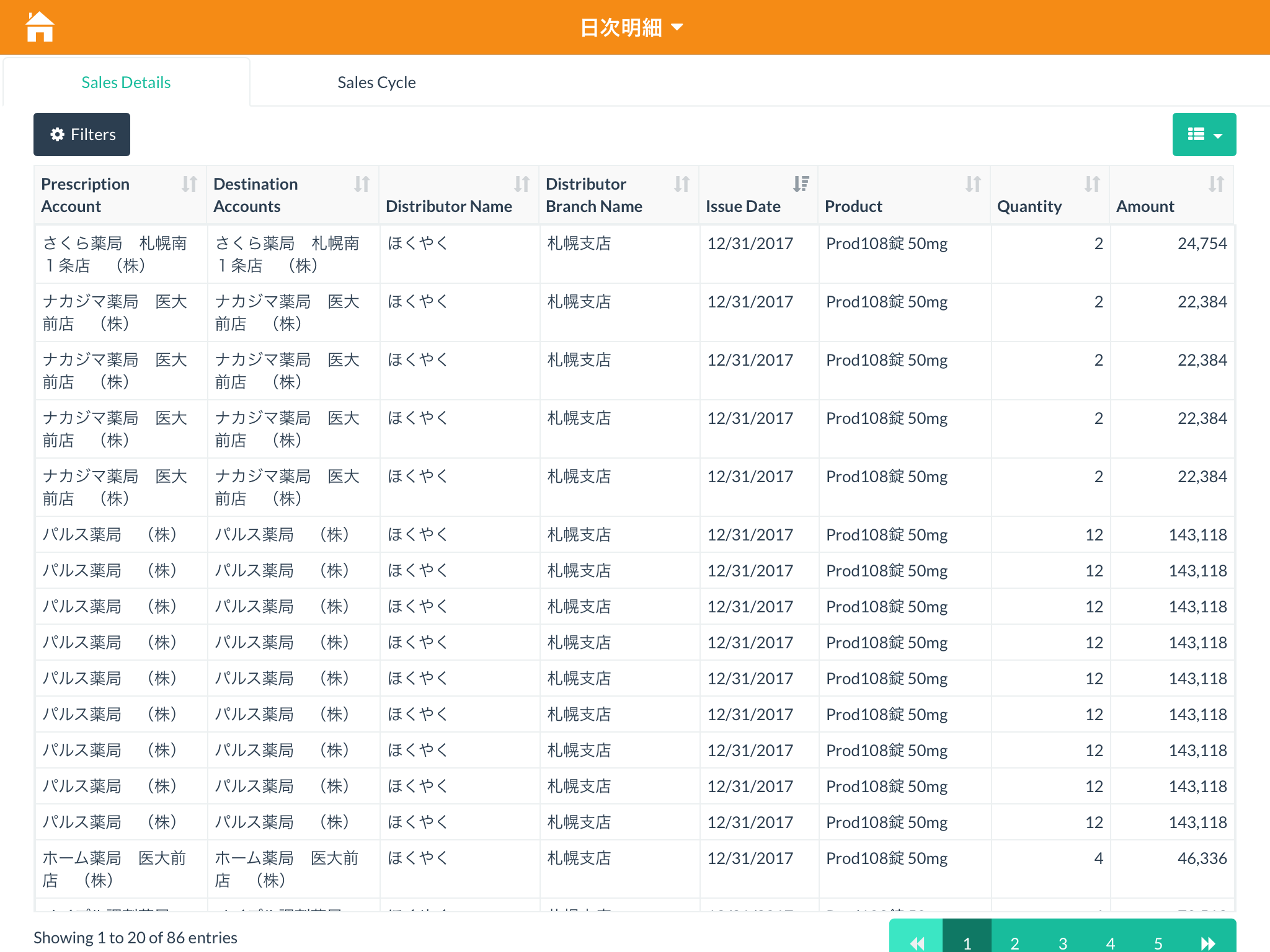
Task: Go to page 2
Action: [x=1015, y=942]
